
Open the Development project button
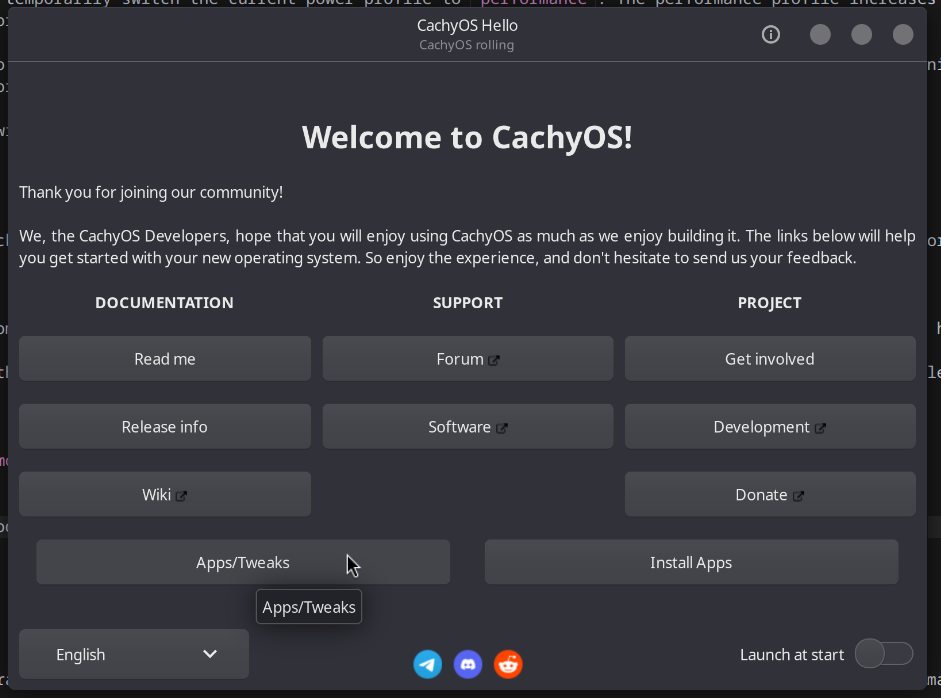pos(770,427)
